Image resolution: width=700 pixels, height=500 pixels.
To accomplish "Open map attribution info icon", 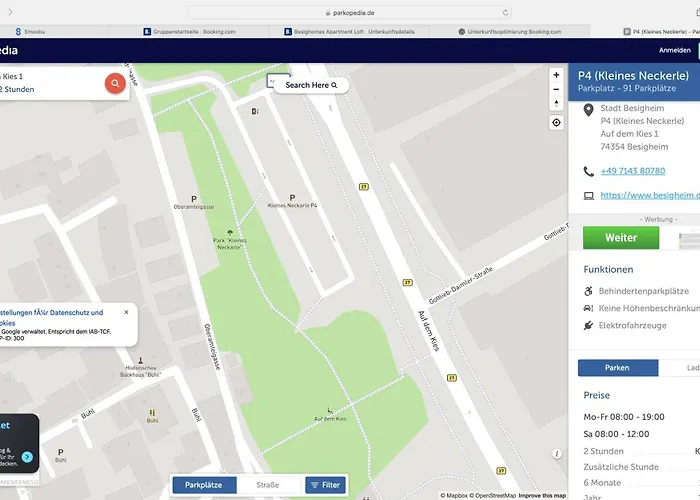I will (x=557, y=454).
